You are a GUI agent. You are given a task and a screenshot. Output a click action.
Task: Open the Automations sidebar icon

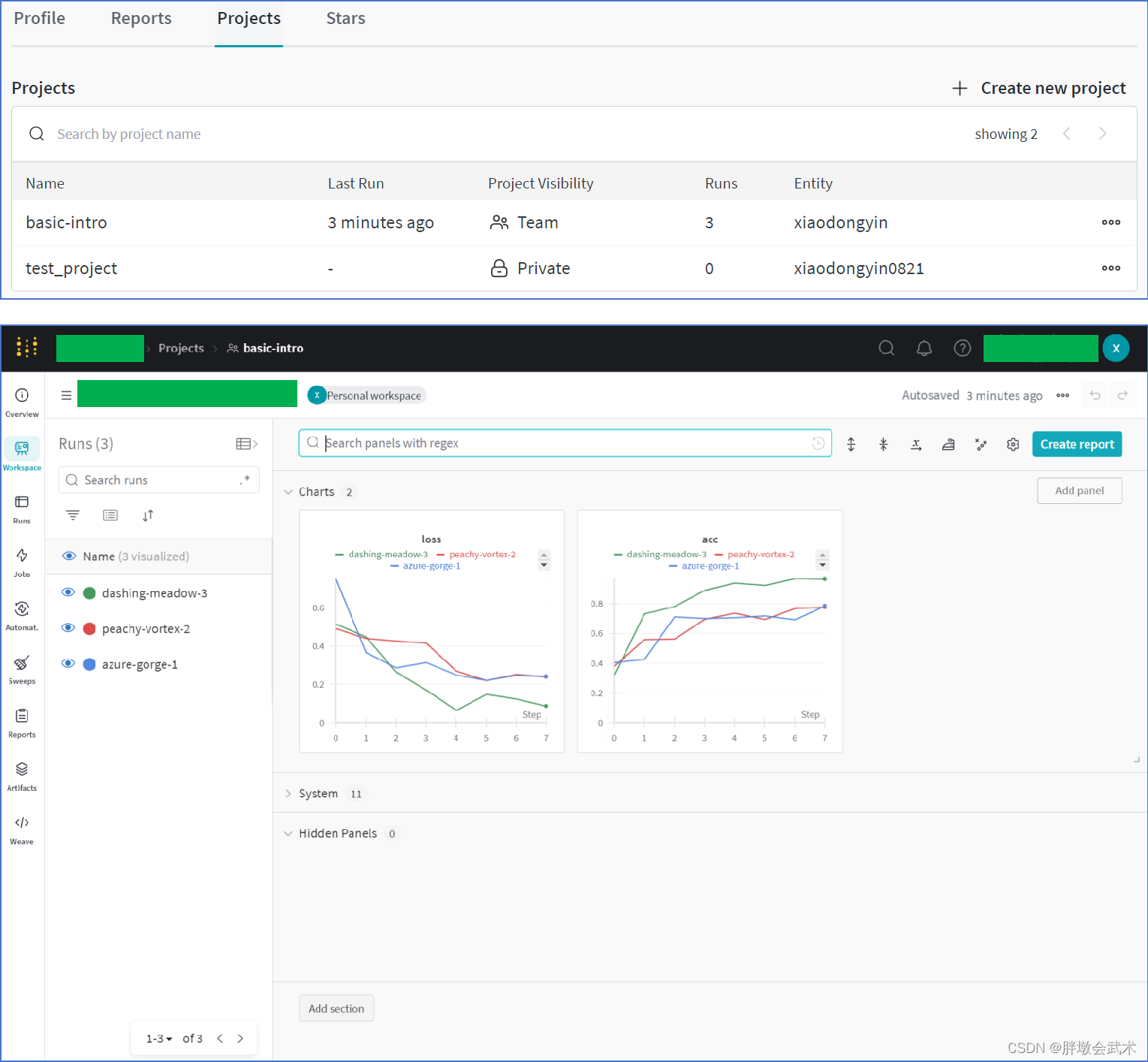[x=22, y=615]
